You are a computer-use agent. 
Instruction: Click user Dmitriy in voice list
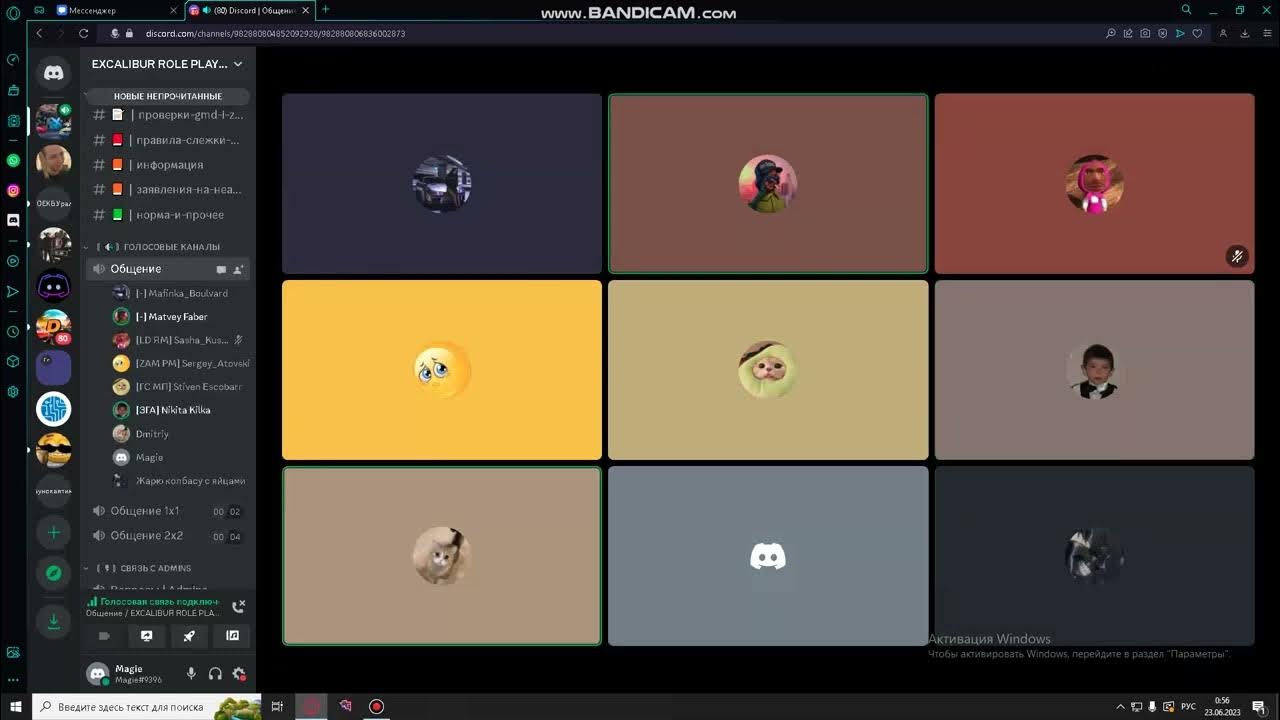(180, 434)
